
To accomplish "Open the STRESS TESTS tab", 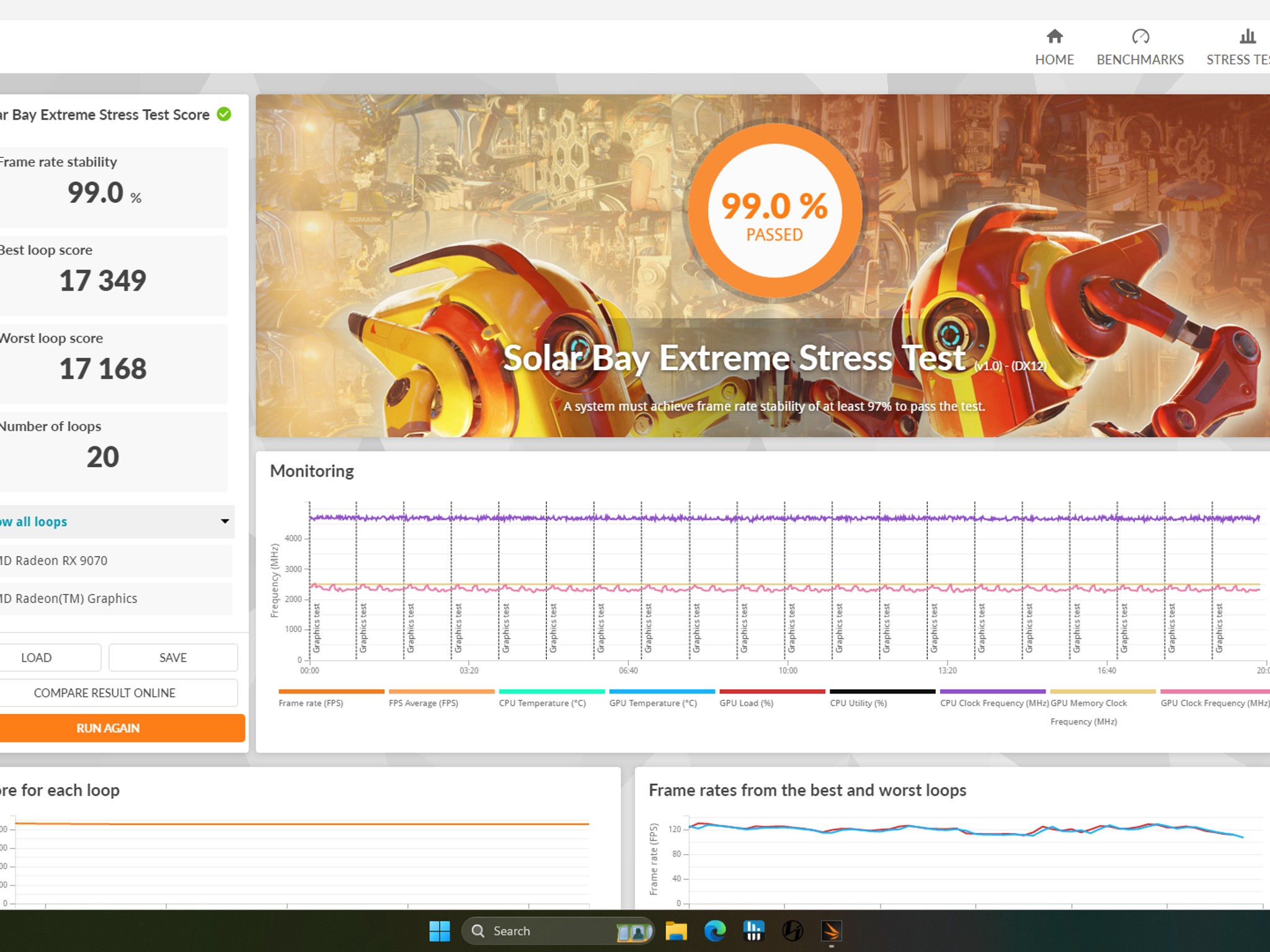I will 1238,48.
